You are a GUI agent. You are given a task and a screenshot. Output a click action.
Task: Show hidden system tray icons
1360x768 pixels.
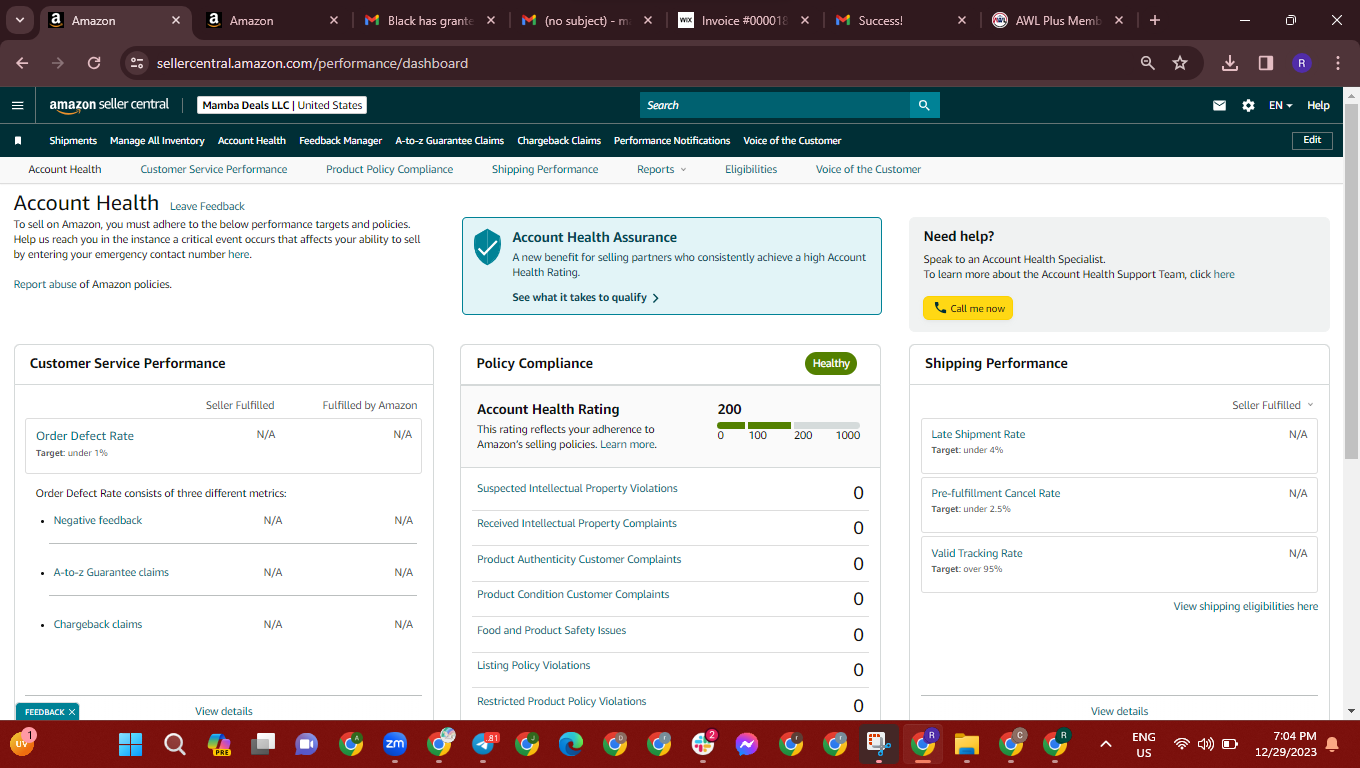point(1105,744)
